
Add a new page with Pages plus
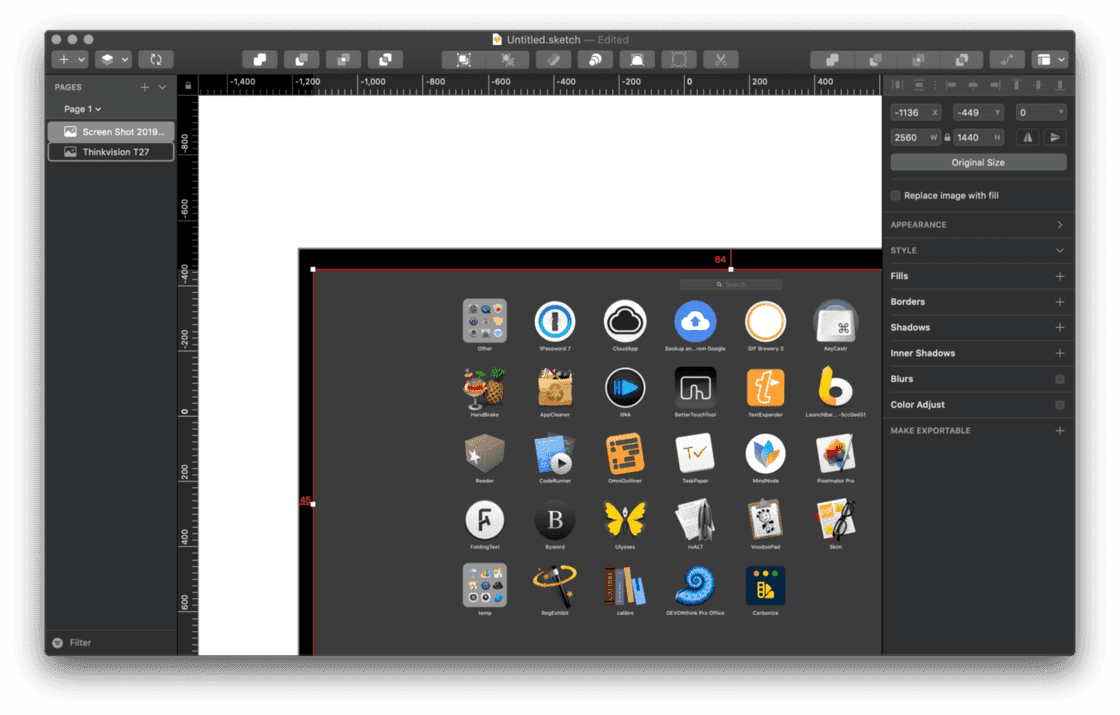click(145, 86)
